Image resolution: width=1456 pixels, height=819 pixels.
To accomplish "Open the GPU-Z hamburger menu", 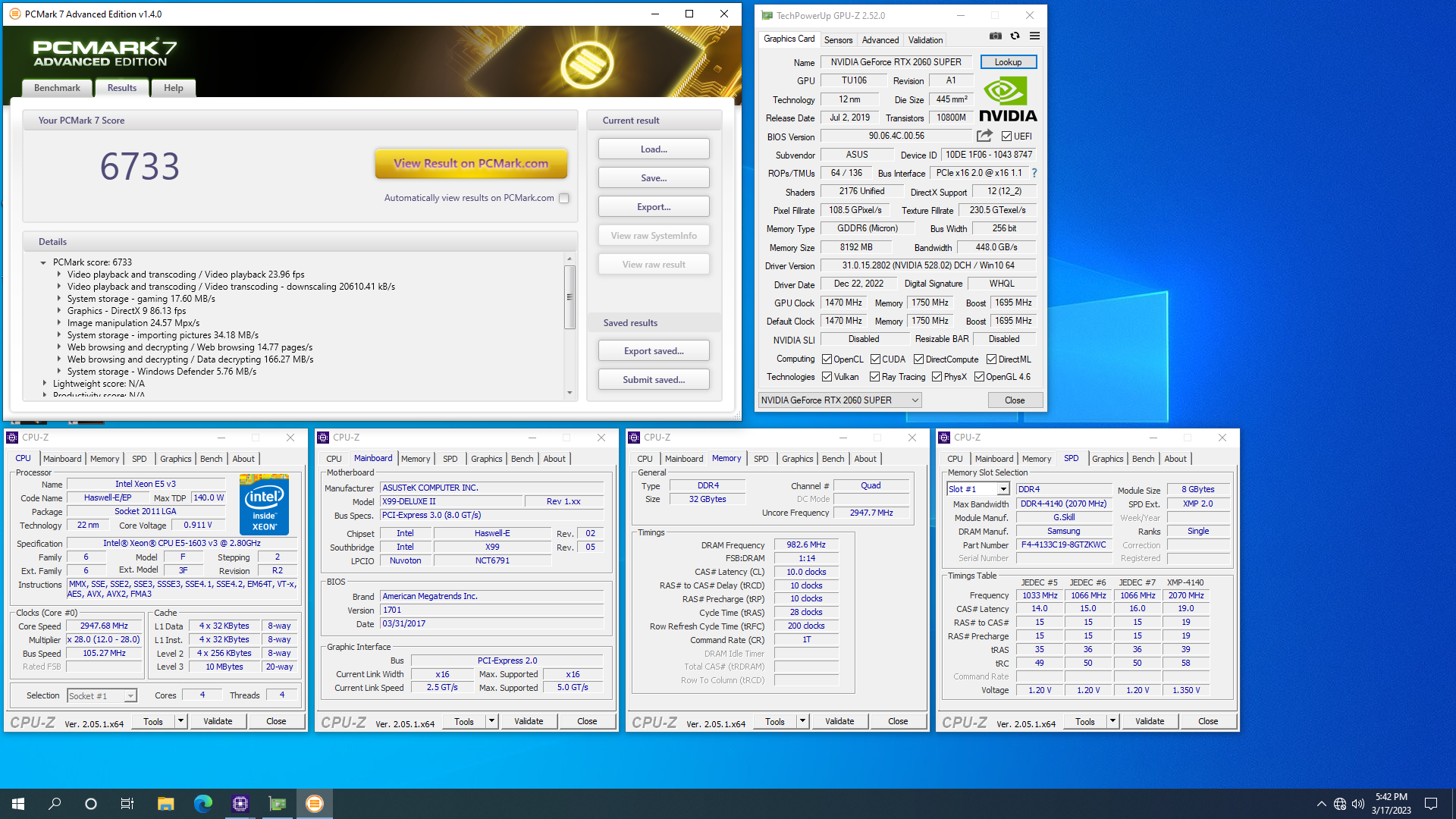I will coord(1034,36).
